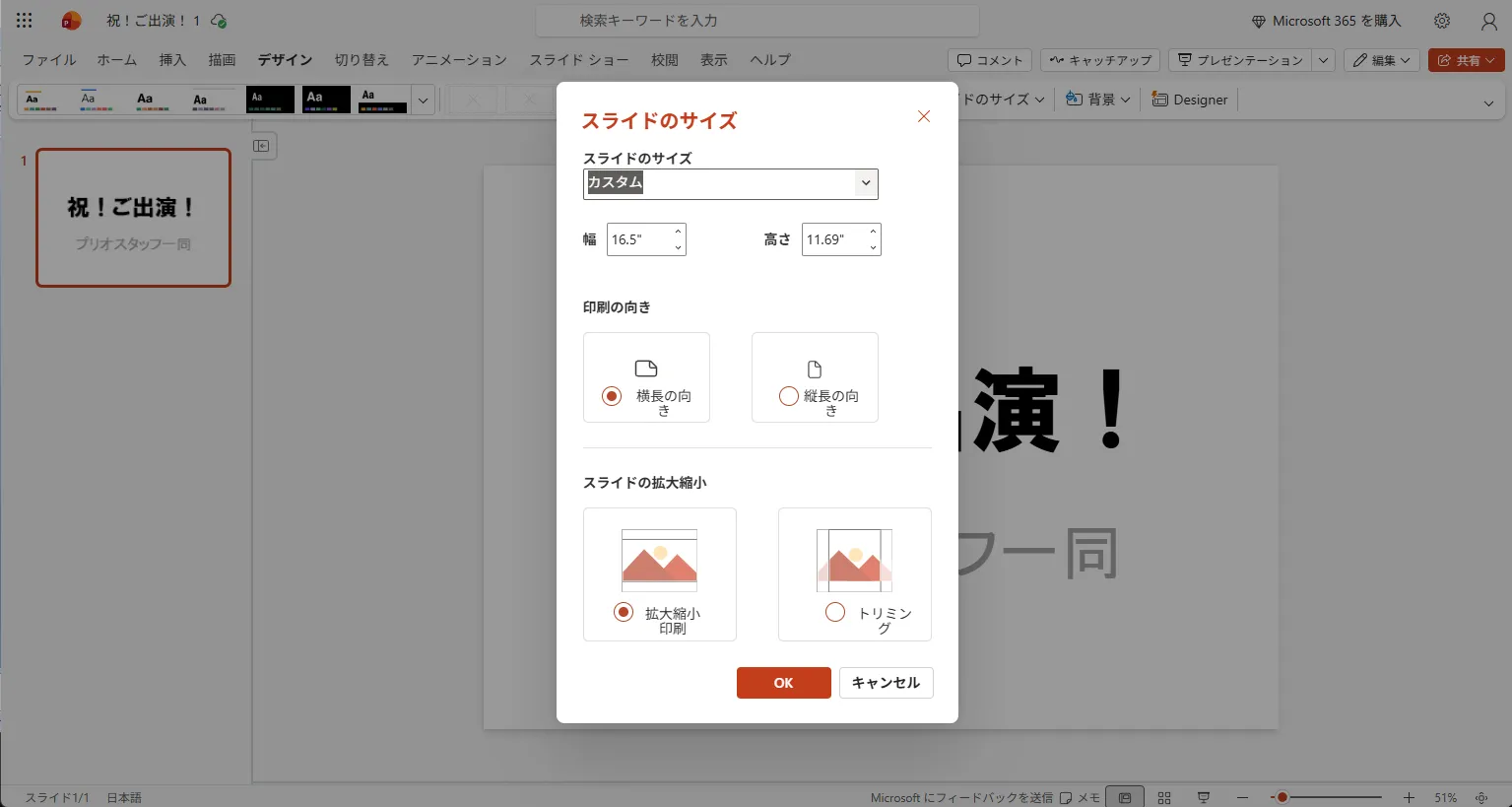Open the settings gear icon
Image resolution: width=1512 pixels, height=807 pixels.
(1442, 21)
